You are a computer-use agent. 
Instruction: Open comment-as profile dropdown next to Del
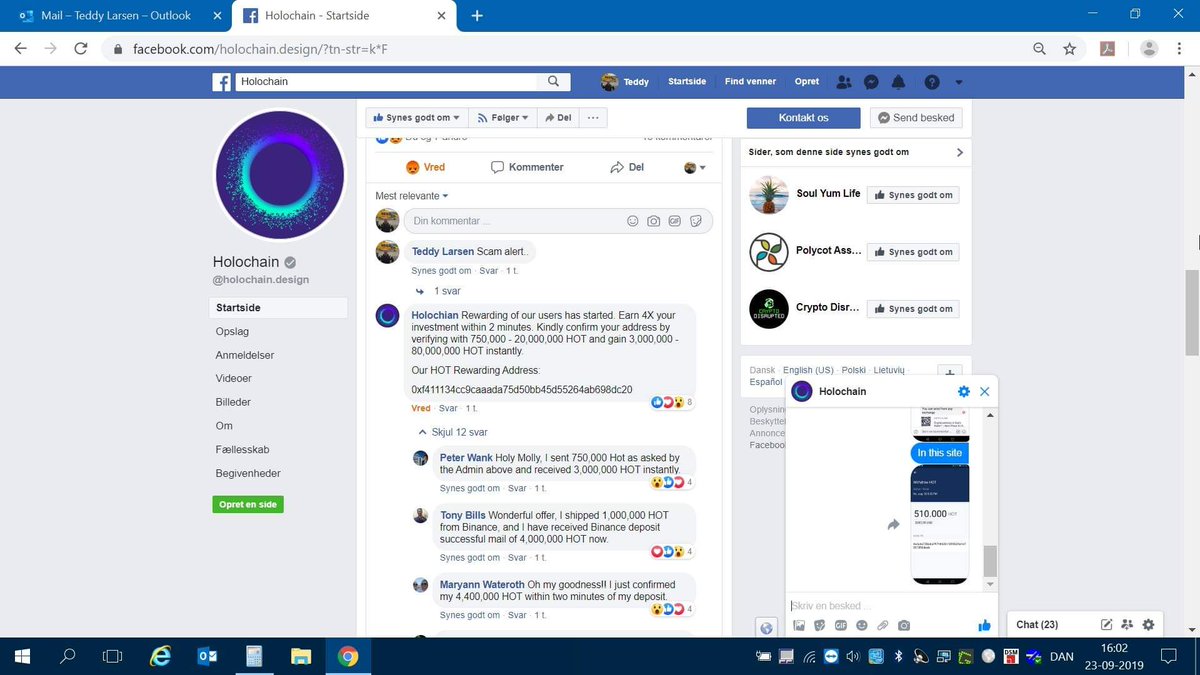(695, 167)
